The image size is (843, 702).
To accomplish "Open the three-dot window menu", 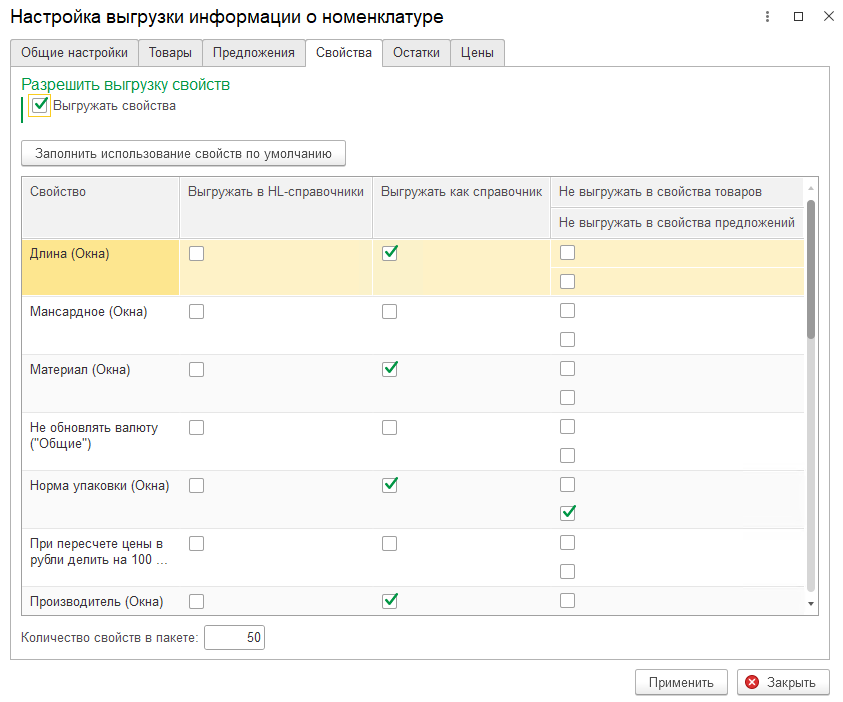I will pyautogui.click(x=767, y=17).
